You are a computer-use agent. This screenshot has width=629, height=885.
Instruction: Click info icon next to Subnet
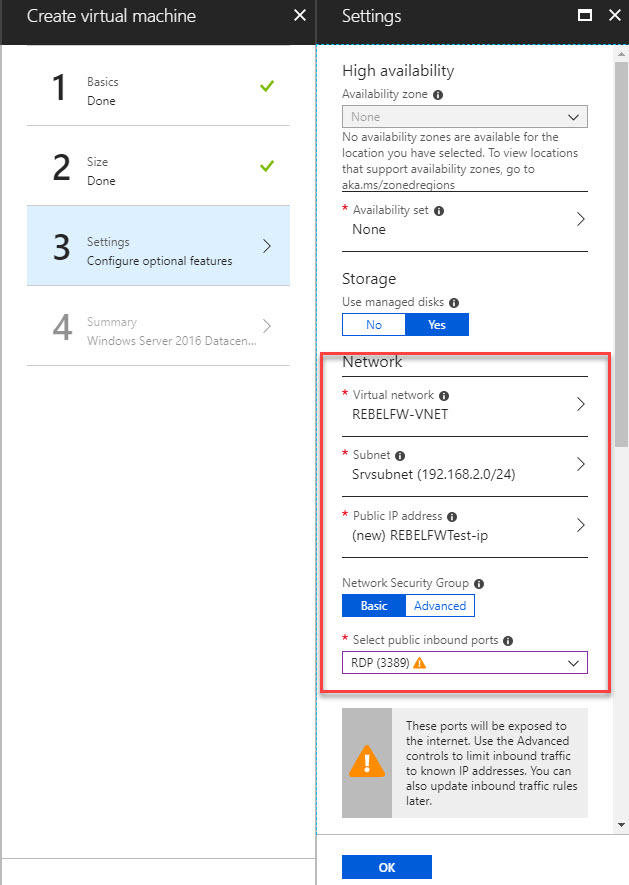click(400, 455)
